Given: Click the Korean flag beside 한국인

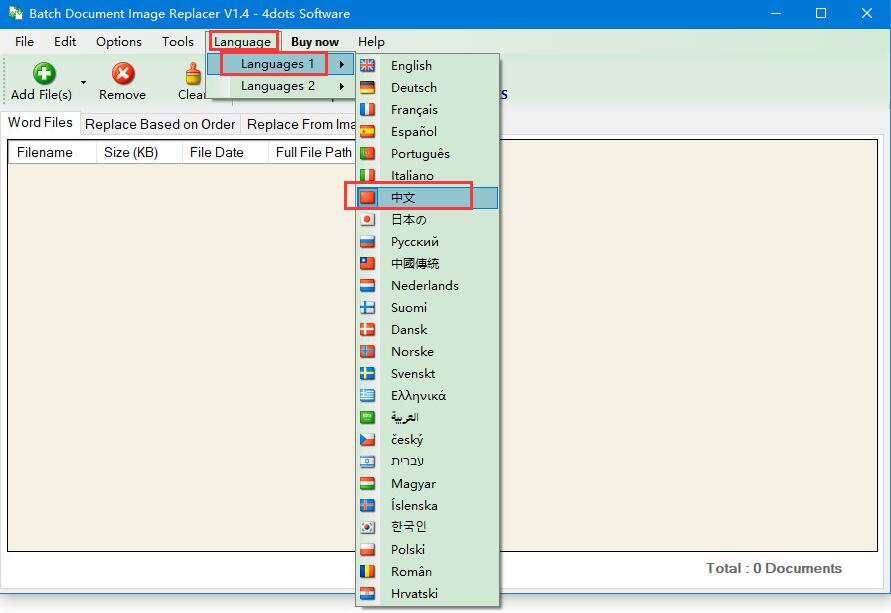Looking at the screenshot, I should click(368, 527).
